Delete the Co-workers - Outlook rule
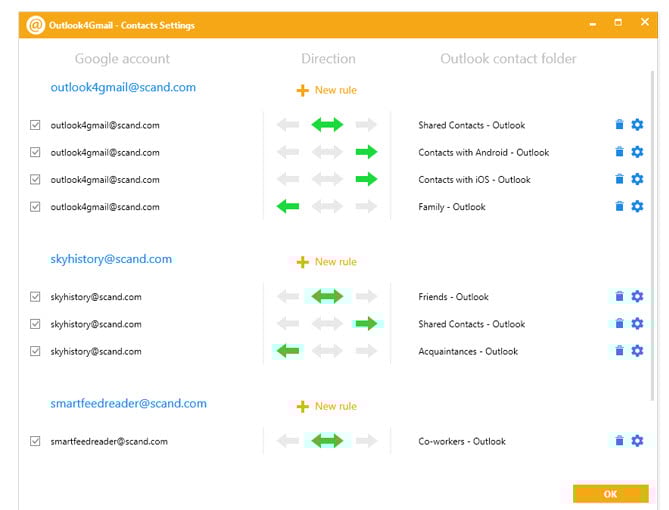This screenshot has height=510, width=669. pyautogui.click(x=619, y=440)
